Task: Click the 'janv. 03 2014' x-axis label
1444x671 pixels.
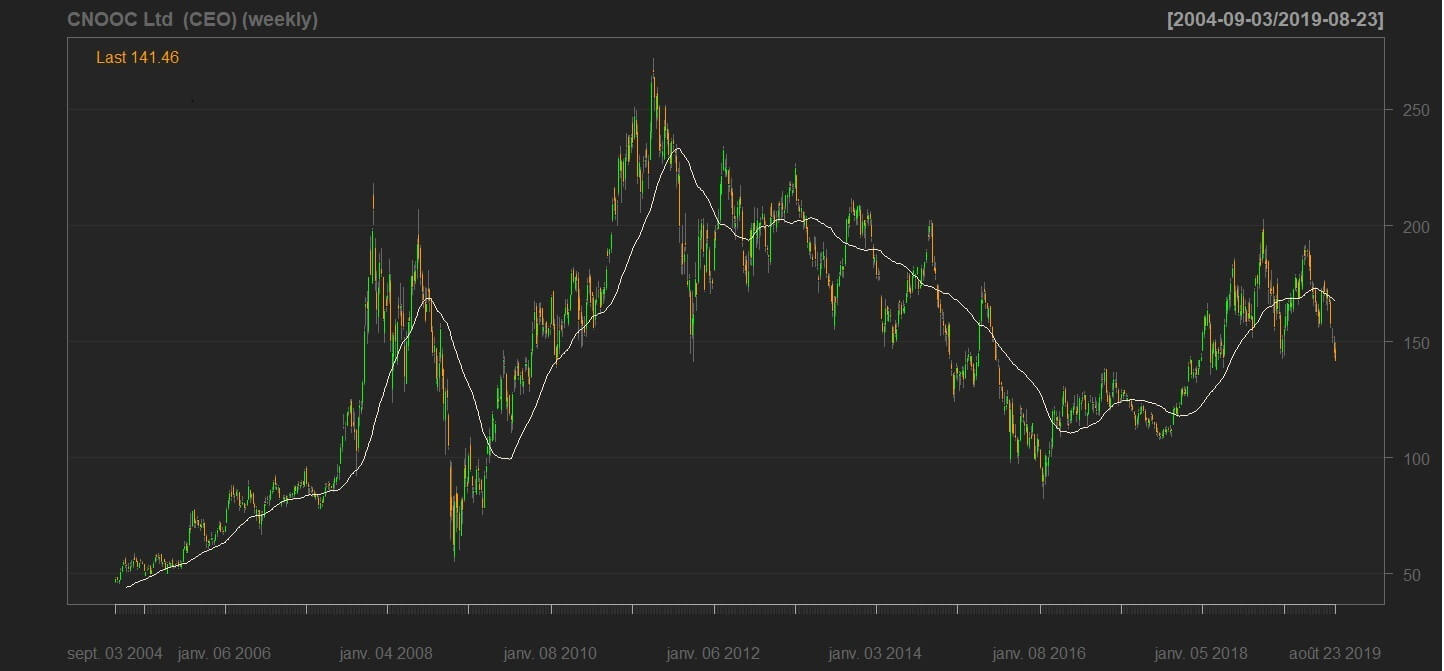Action: [x=875, y=654]
